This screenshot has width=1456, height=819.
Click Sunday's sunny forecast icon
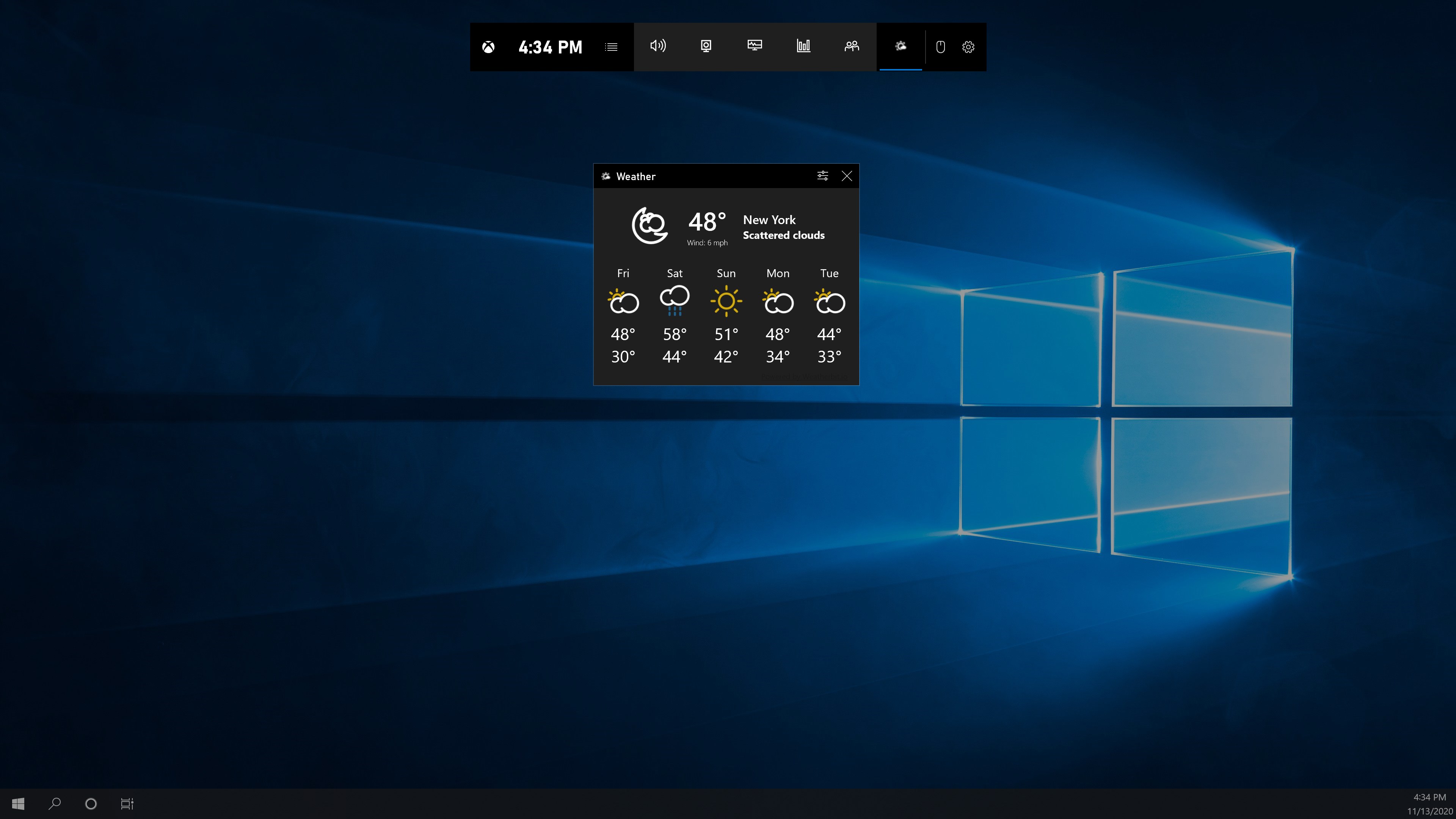click(x=726, y=301)
